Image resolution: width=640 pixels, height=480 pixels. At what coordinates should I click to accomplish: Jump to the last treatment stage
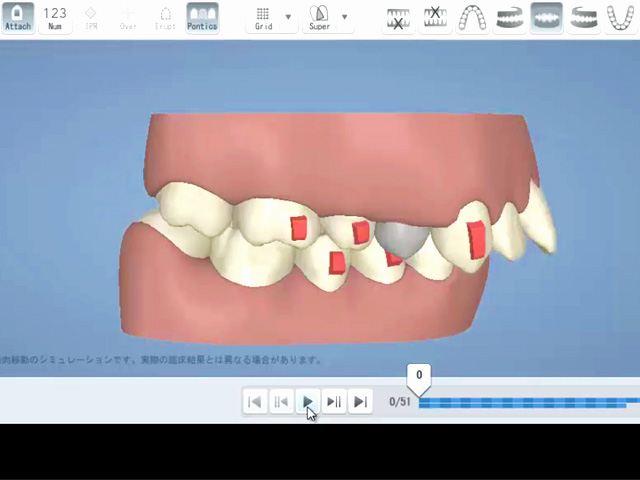361,402
